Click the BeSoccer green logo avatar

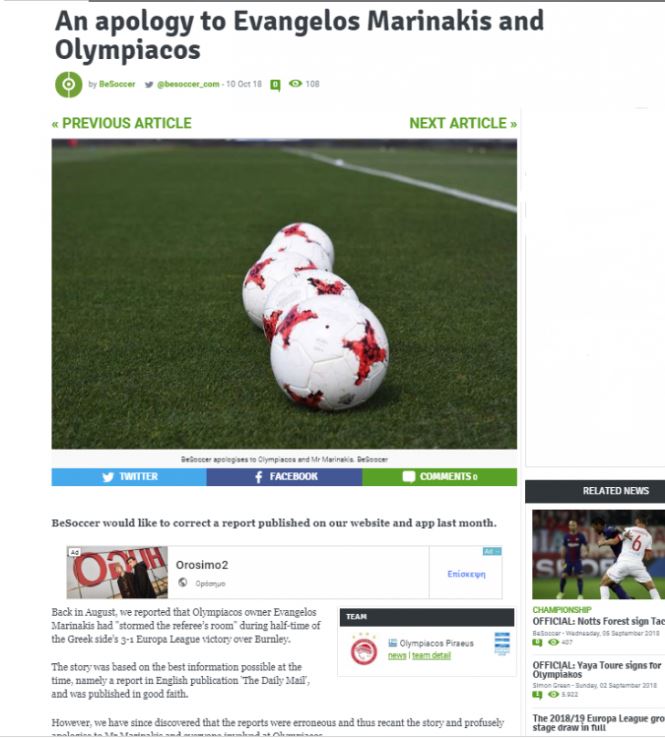[x=69, y=84]
